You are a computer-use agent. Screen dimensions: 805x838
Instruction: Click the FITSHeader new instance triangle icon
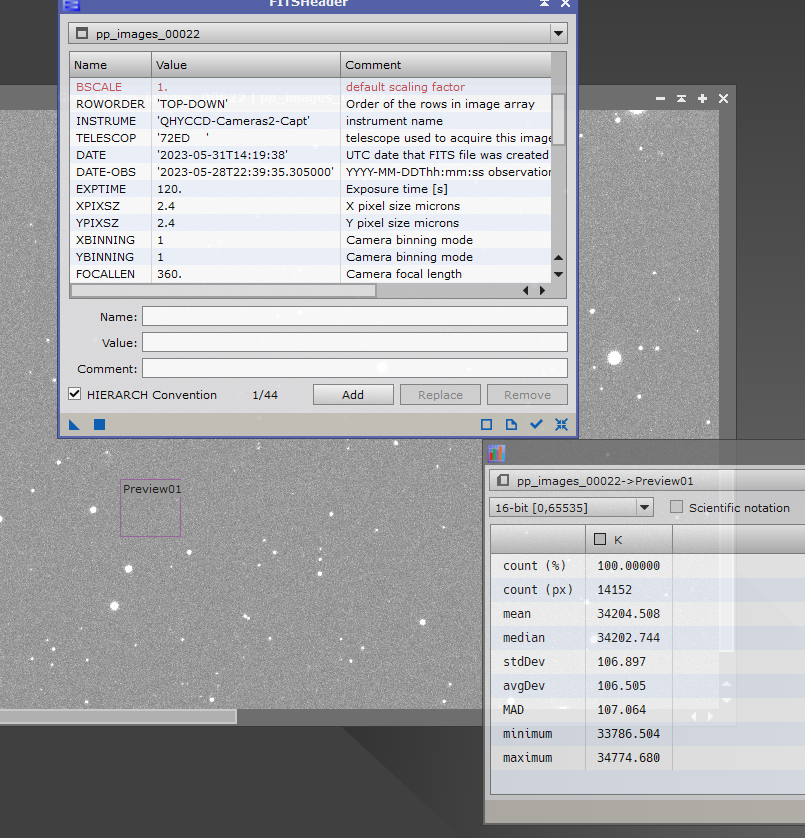(x=74, y=424)
